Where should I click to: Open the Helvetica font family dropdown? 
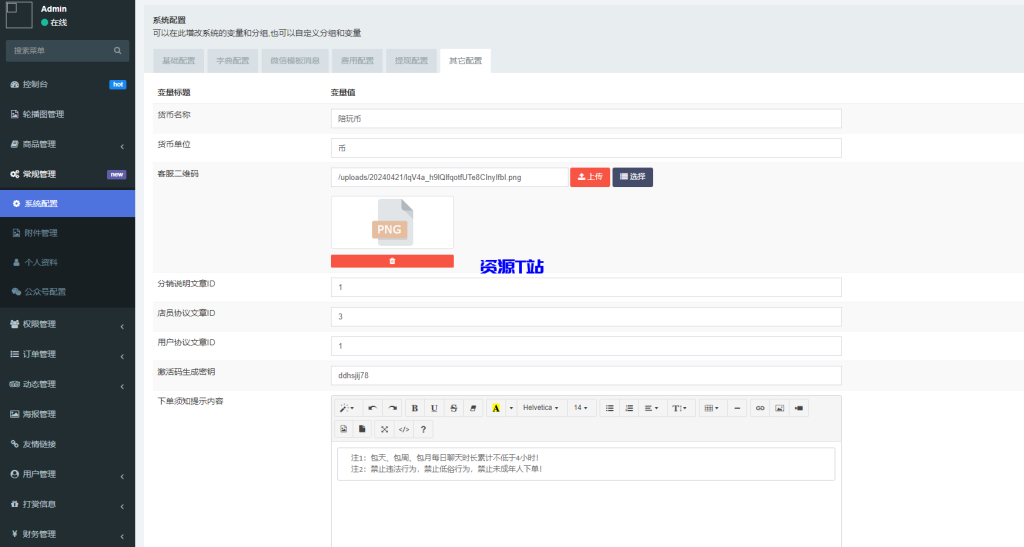[540, 408]
